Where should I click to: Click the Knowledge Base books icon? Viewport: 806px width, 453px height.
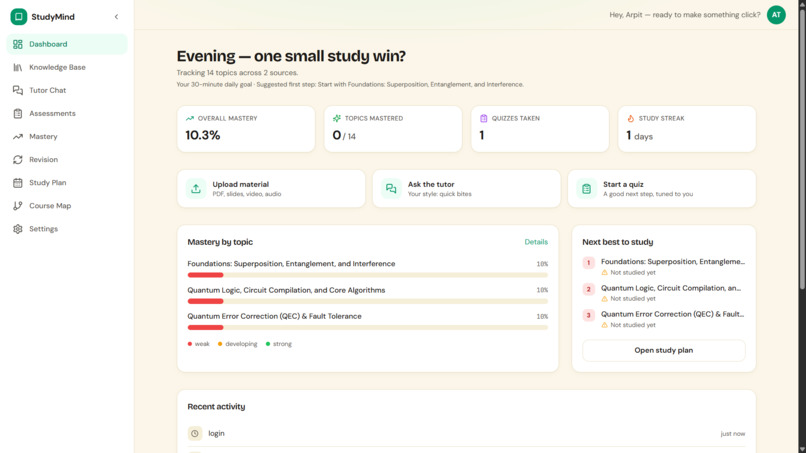[18, 67]
